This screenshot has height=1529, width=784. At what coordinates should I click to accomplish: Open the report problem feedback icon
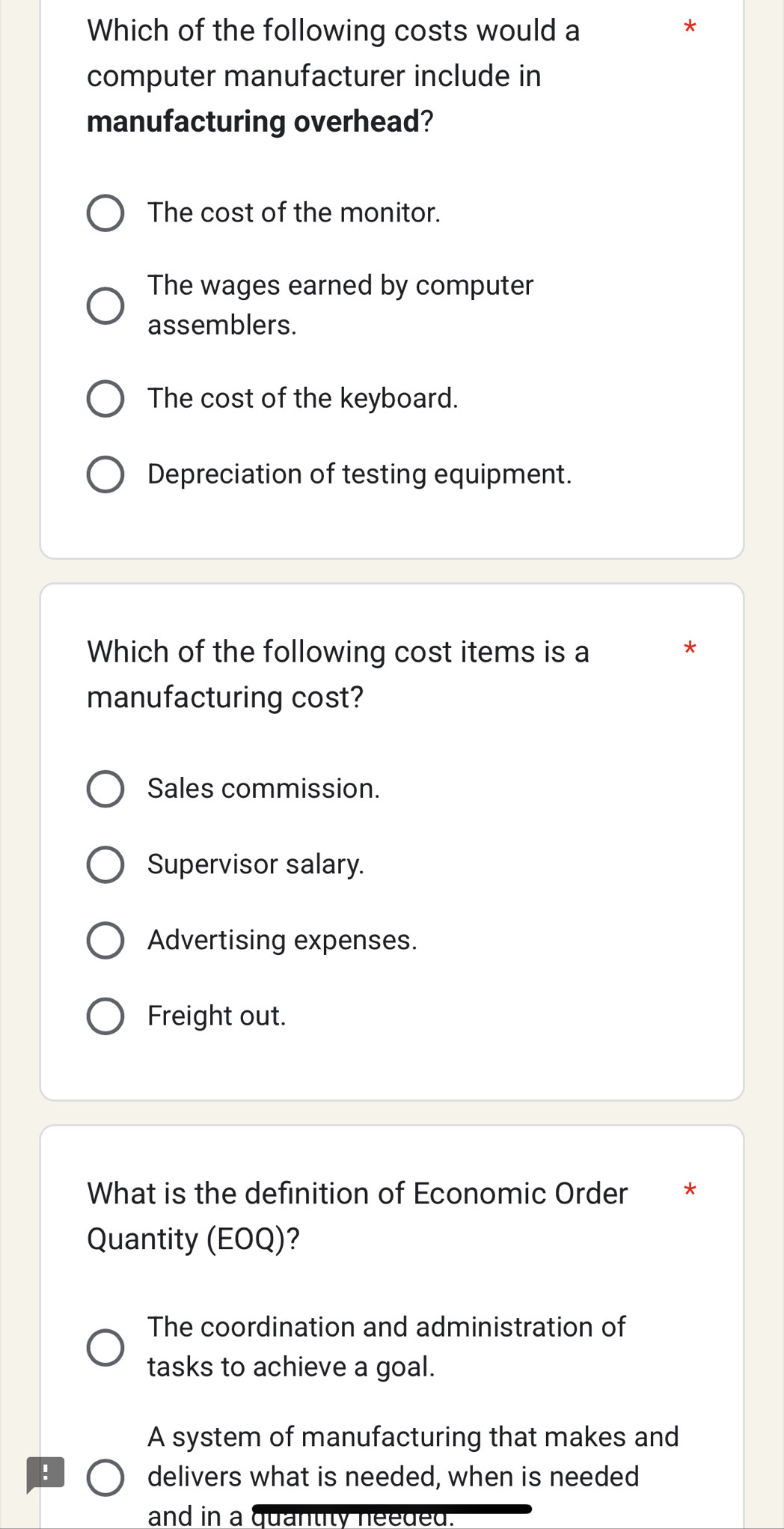coord(45,1474)
